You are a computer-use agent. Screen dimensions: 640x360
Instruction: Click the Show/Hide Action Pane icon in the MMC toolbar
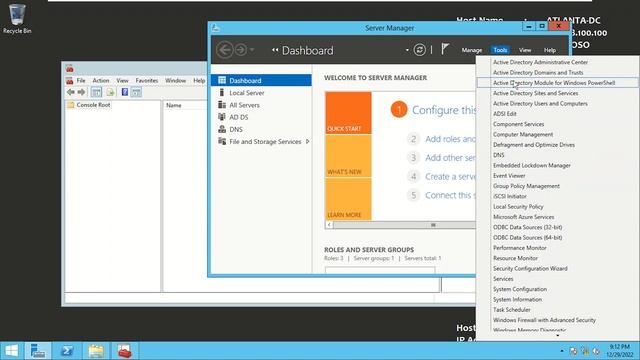click(x=136, y=92)
